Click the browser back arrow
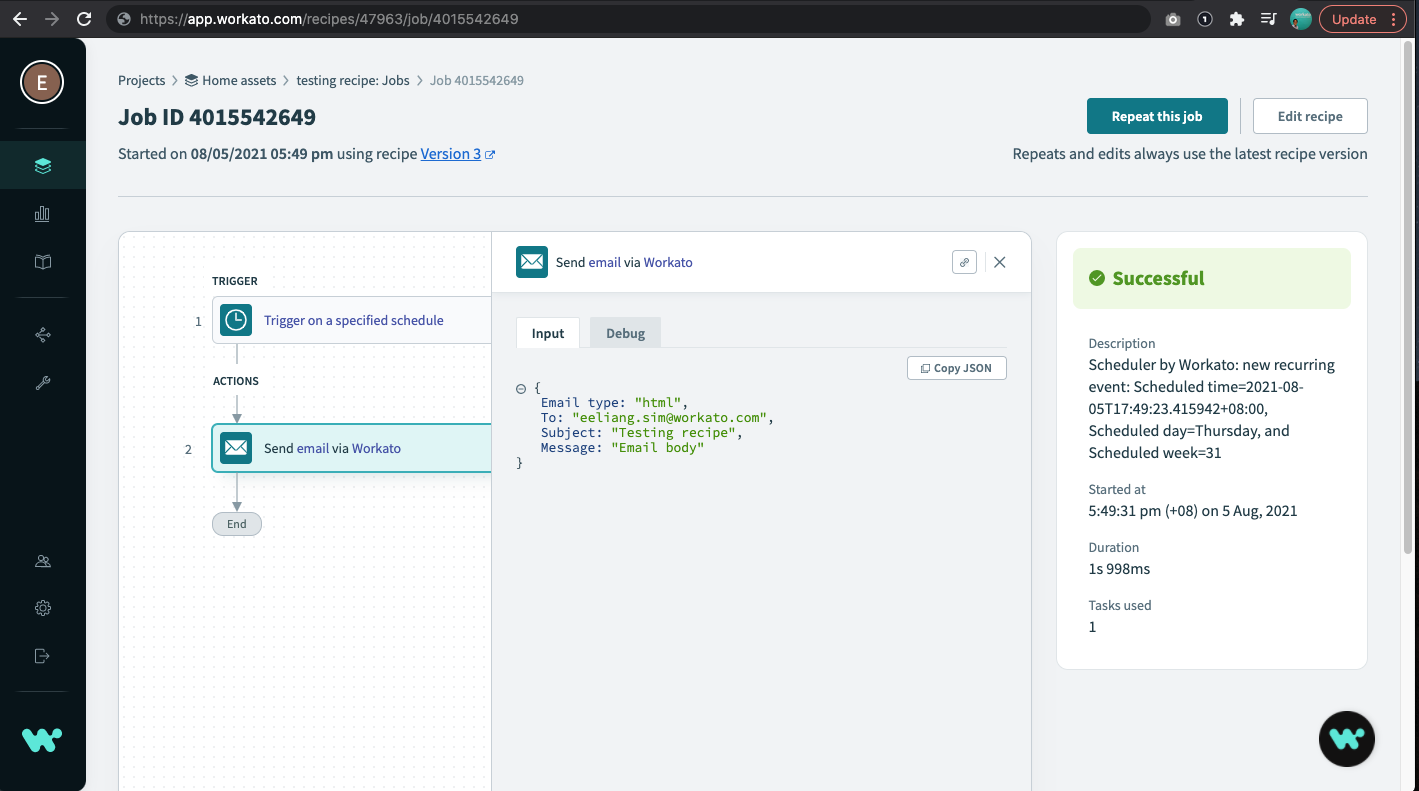Image resolution: width=1419 pixels, height=791 pixels. click(x=20, y=19)
